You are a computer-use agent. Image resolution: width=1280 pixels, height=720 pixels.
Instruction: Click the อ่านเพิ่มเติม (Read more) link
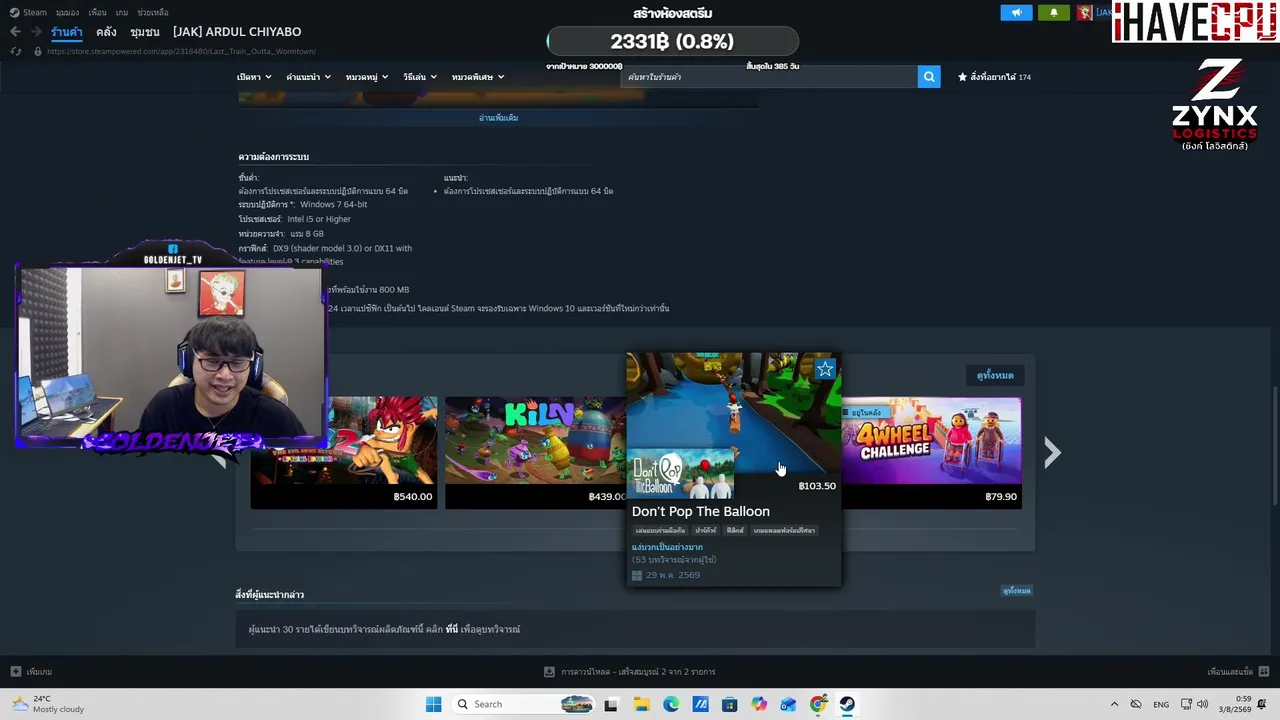(498, 118)
